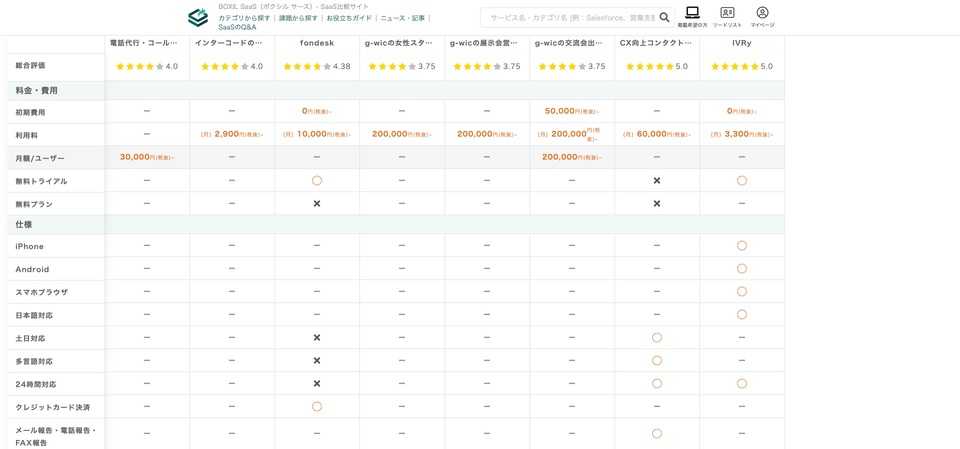Click the BOXIL SaaS logo icon

[198, 17]
